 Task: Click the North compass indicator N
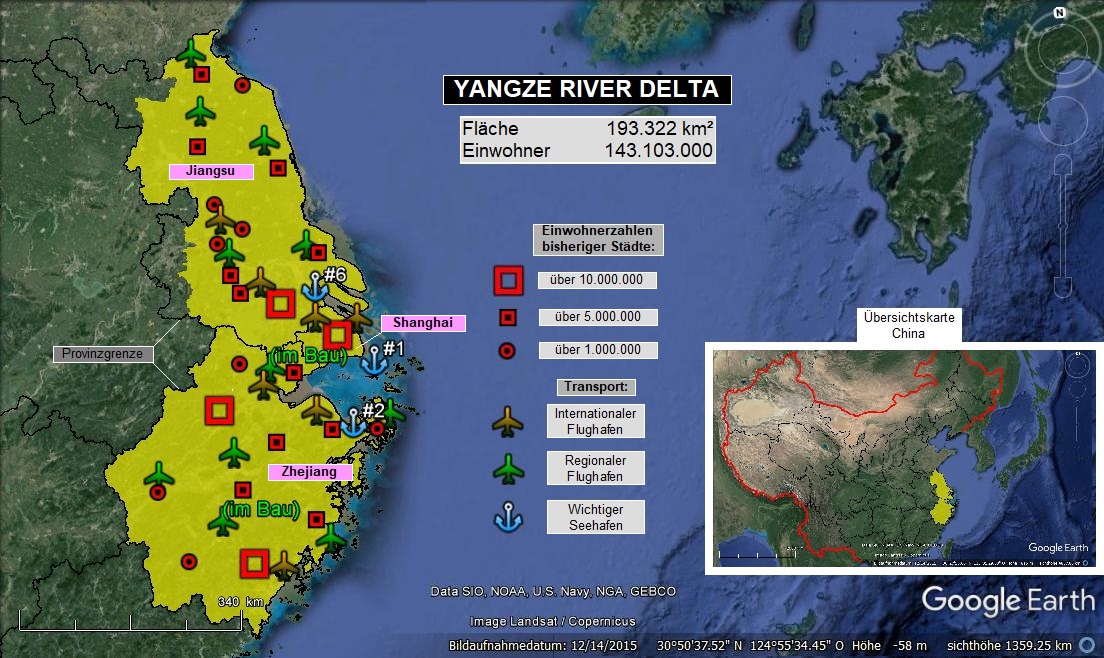pyautogui.click(x=1059, y=13)
